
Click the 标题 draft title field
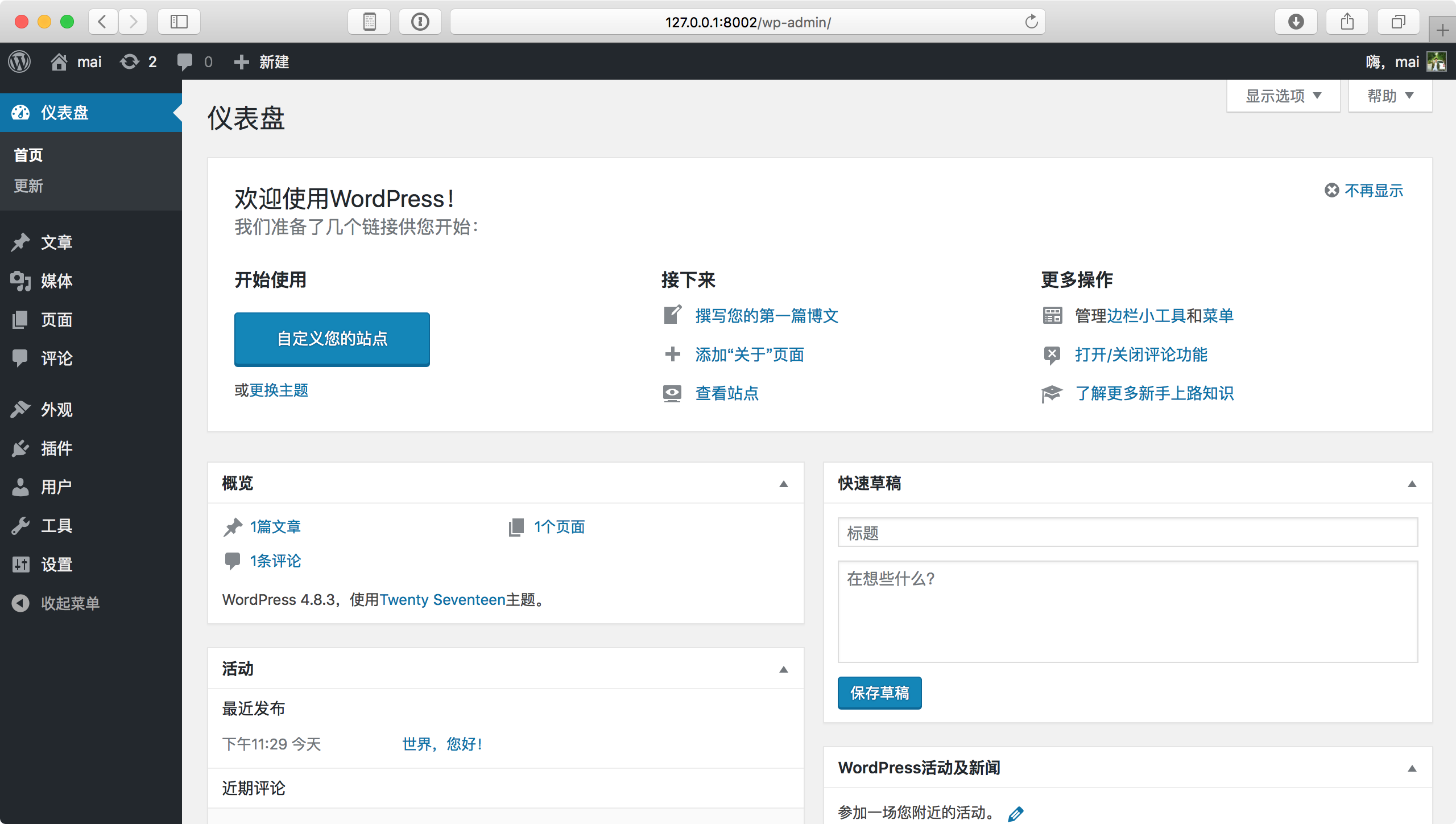[x=1127, y=533]
